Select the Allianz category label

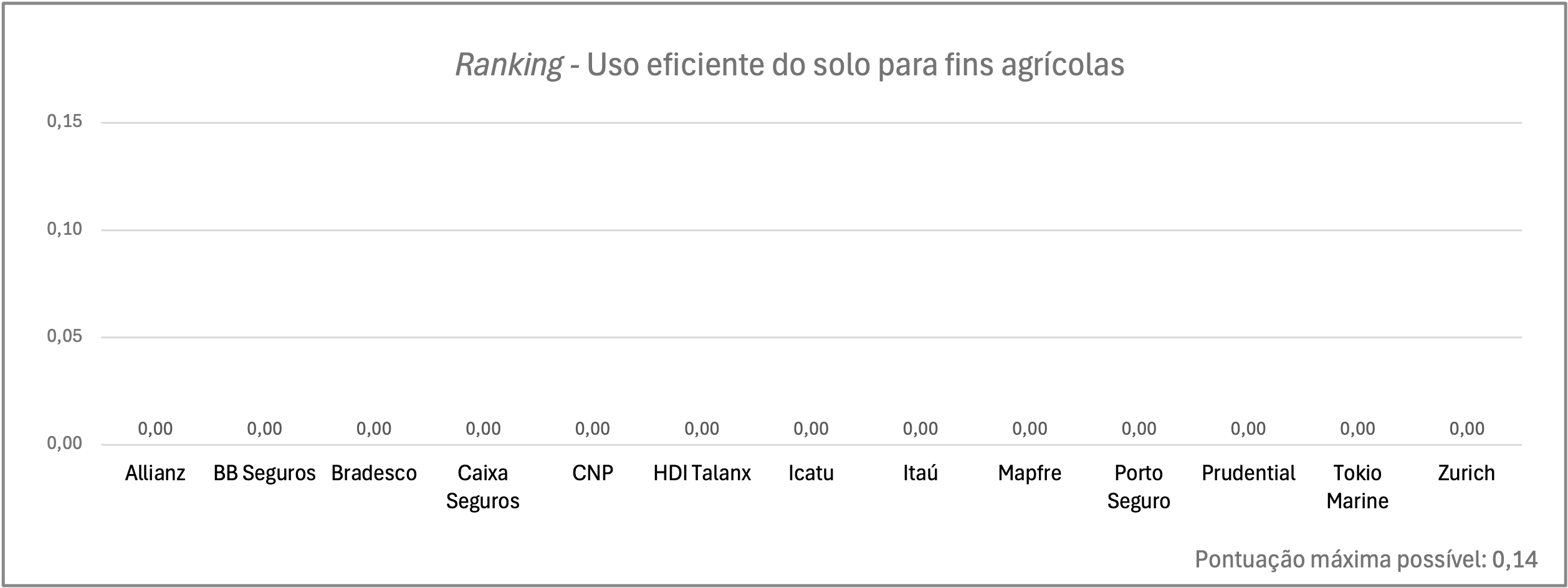coord(155,473)
